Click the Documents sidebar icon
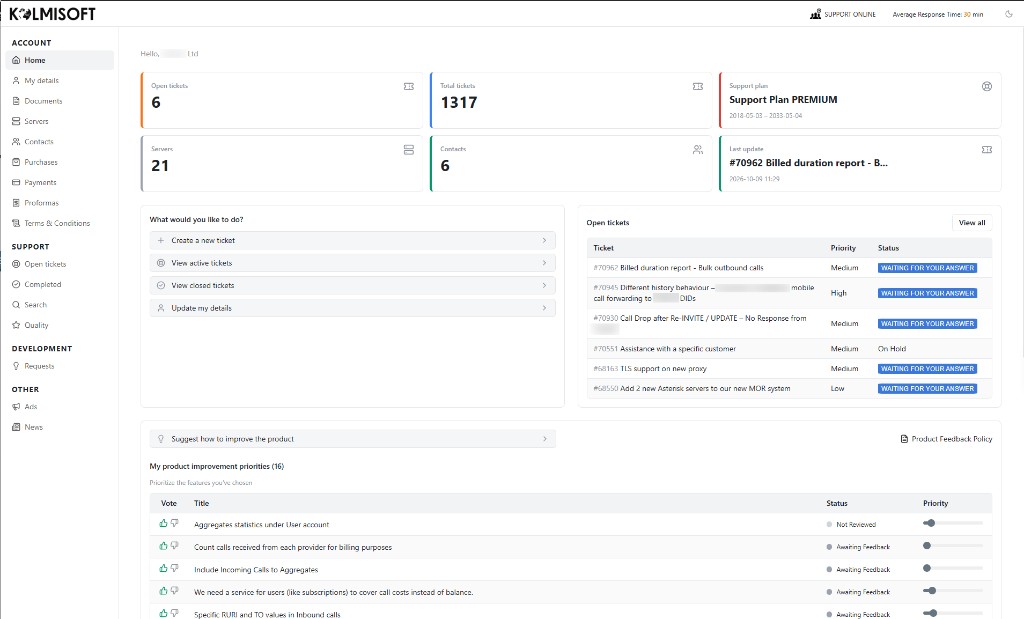 tap(16, 101)
